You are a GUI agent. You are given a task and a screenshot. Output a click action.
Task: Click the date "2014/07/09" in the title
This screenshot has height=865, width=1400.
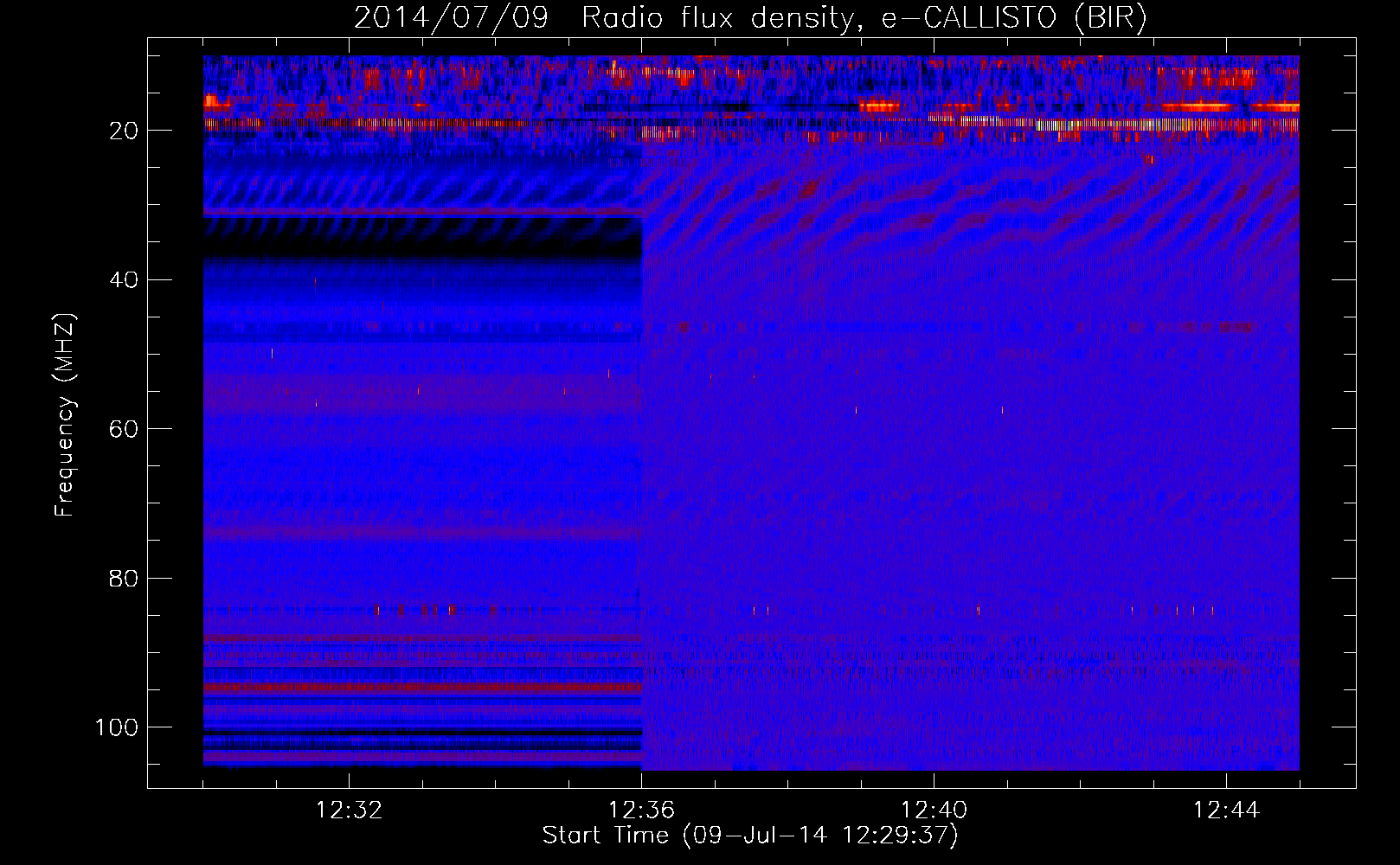[451, 18]
